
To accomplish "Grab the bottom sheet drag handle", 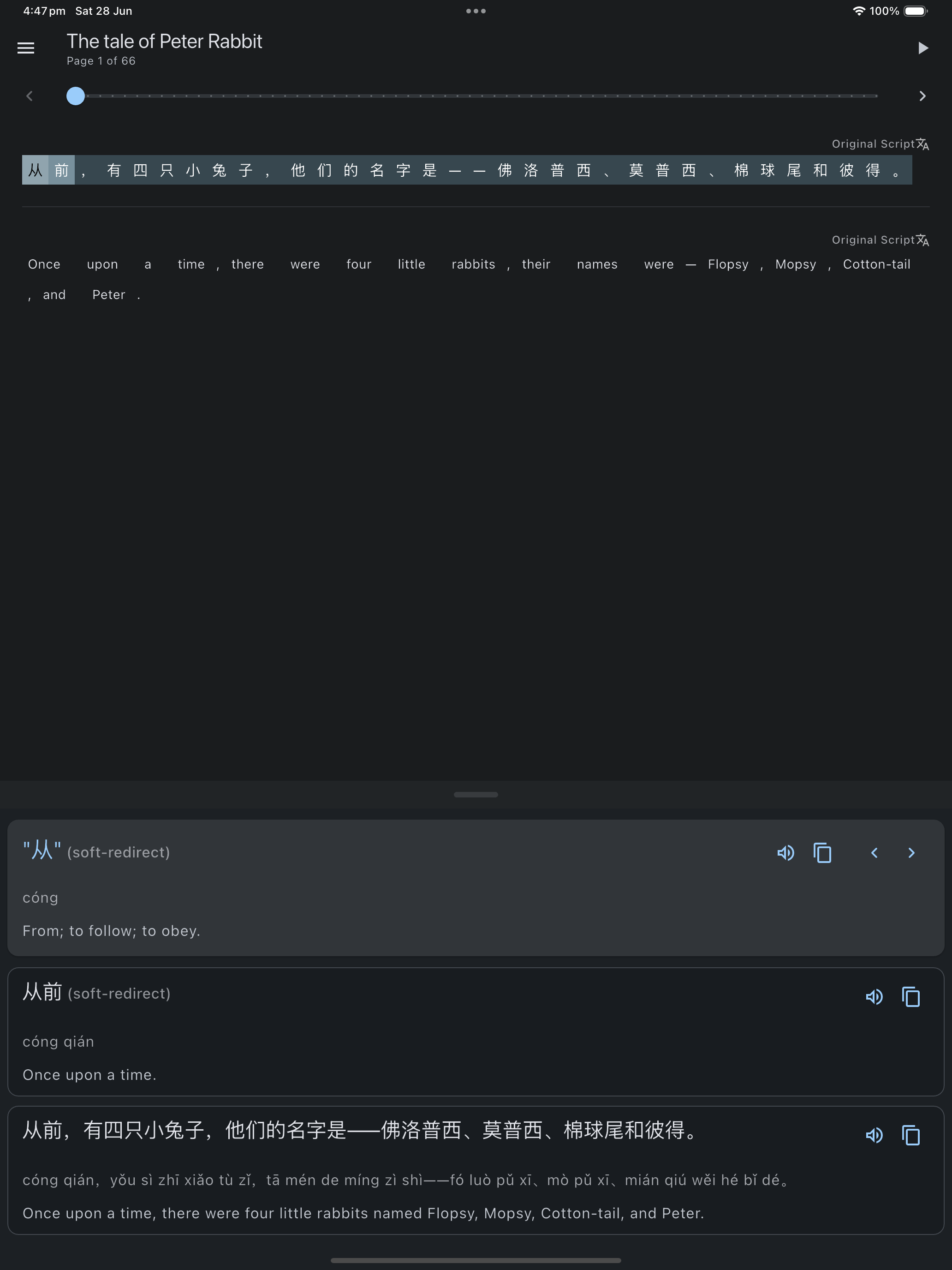I will coord(476,795).
